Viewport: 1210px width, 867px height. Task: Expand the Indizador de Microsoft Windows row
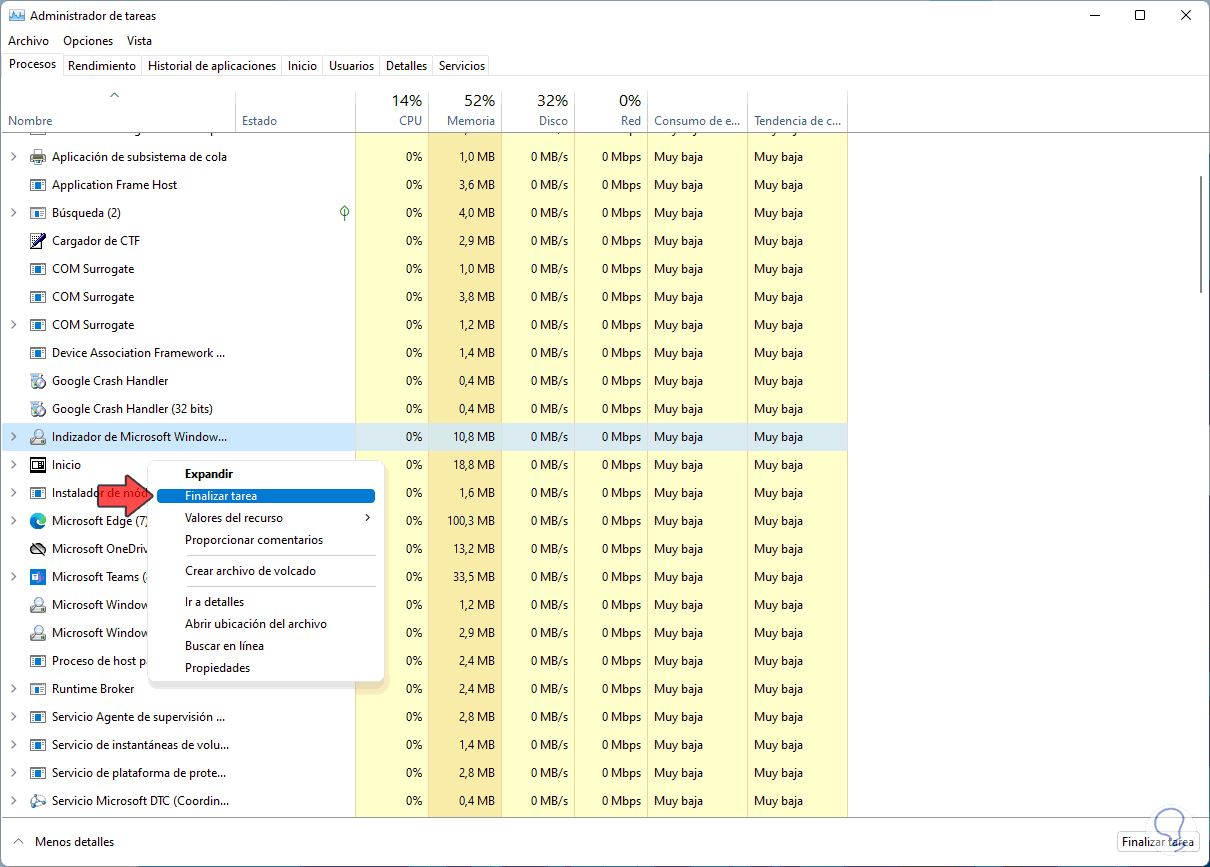13,437
